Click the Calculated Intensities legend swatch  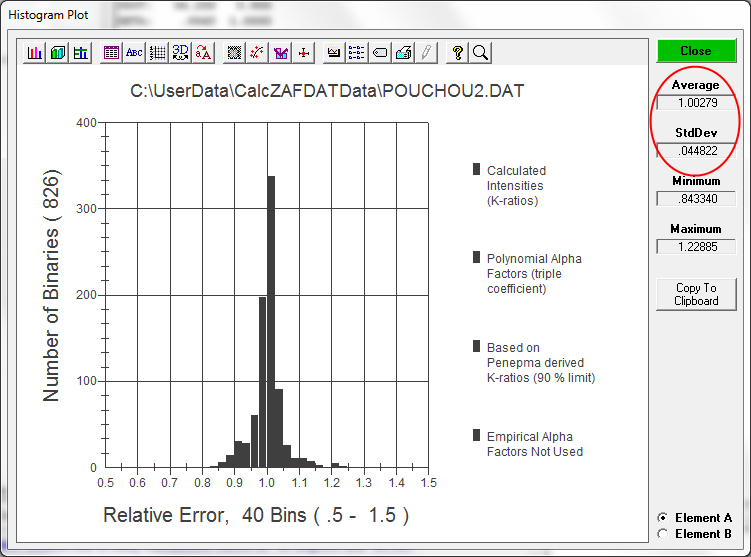(477, 170)
